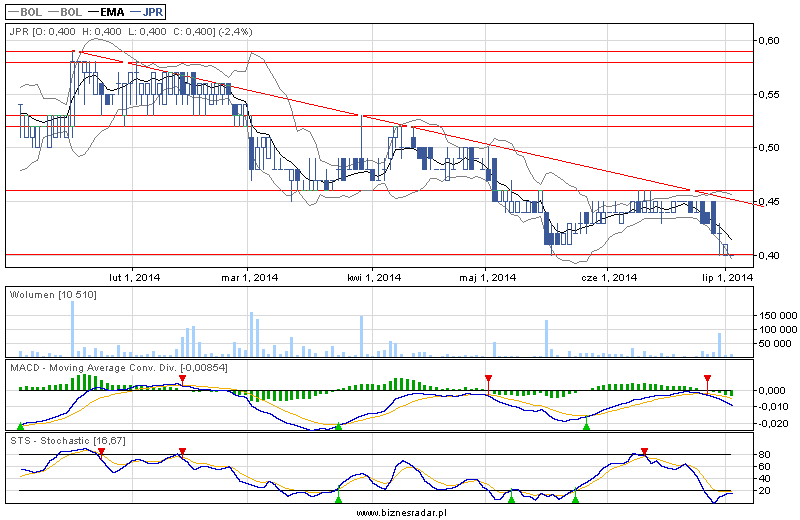Click the 50 000 volume axis label
This screenshot has height=520, width=800.
tap(778, 344)
